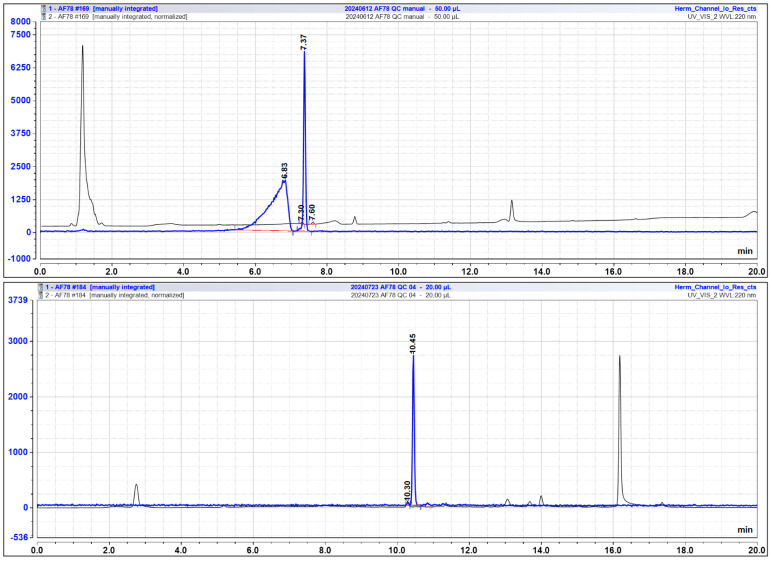Click the 6.83 peak label
Screen dimensions: 772x561
(285, 171)
